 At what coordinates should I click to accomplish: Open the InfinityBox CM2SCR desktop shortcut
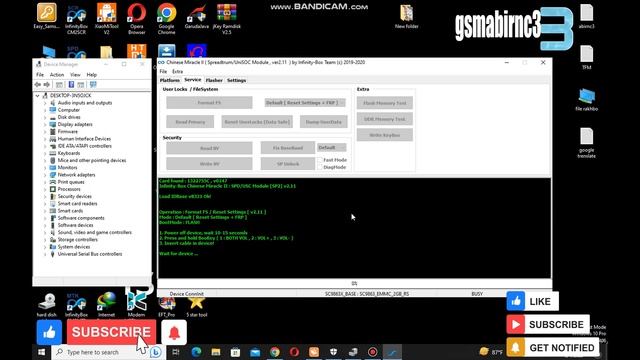[76, 18]
